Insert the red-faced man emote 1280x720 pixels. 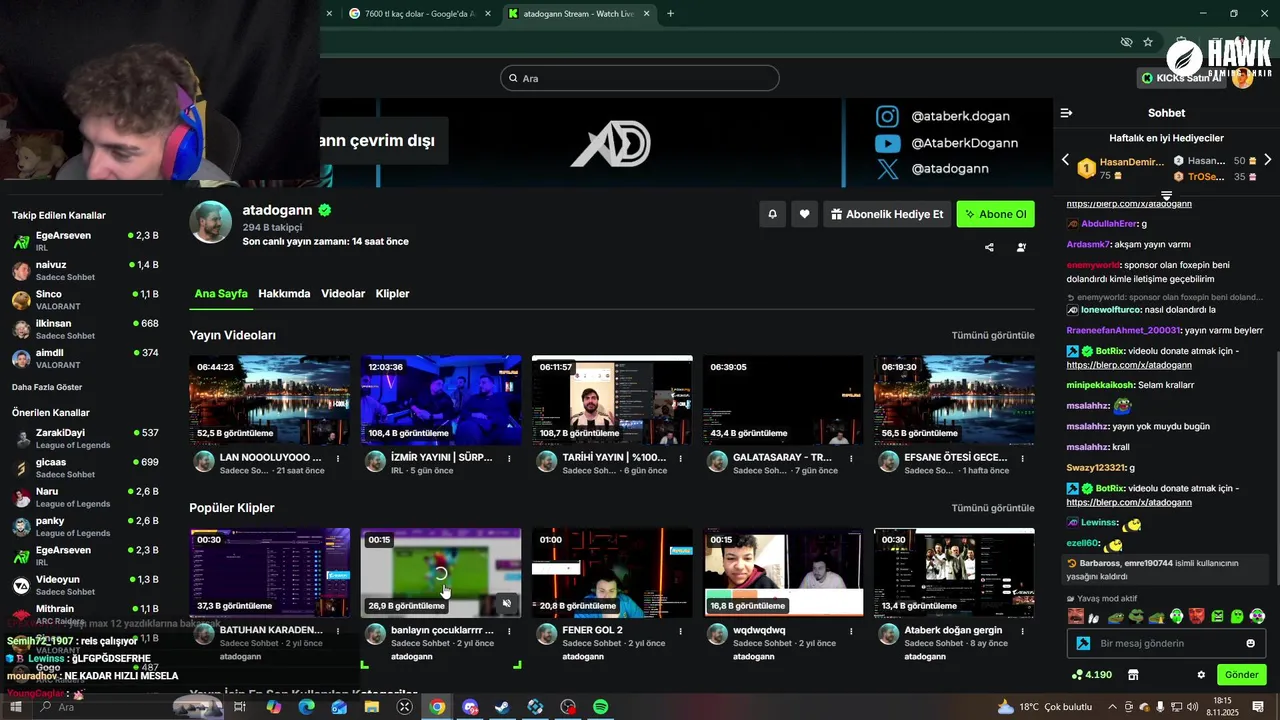click(1197, 616)
